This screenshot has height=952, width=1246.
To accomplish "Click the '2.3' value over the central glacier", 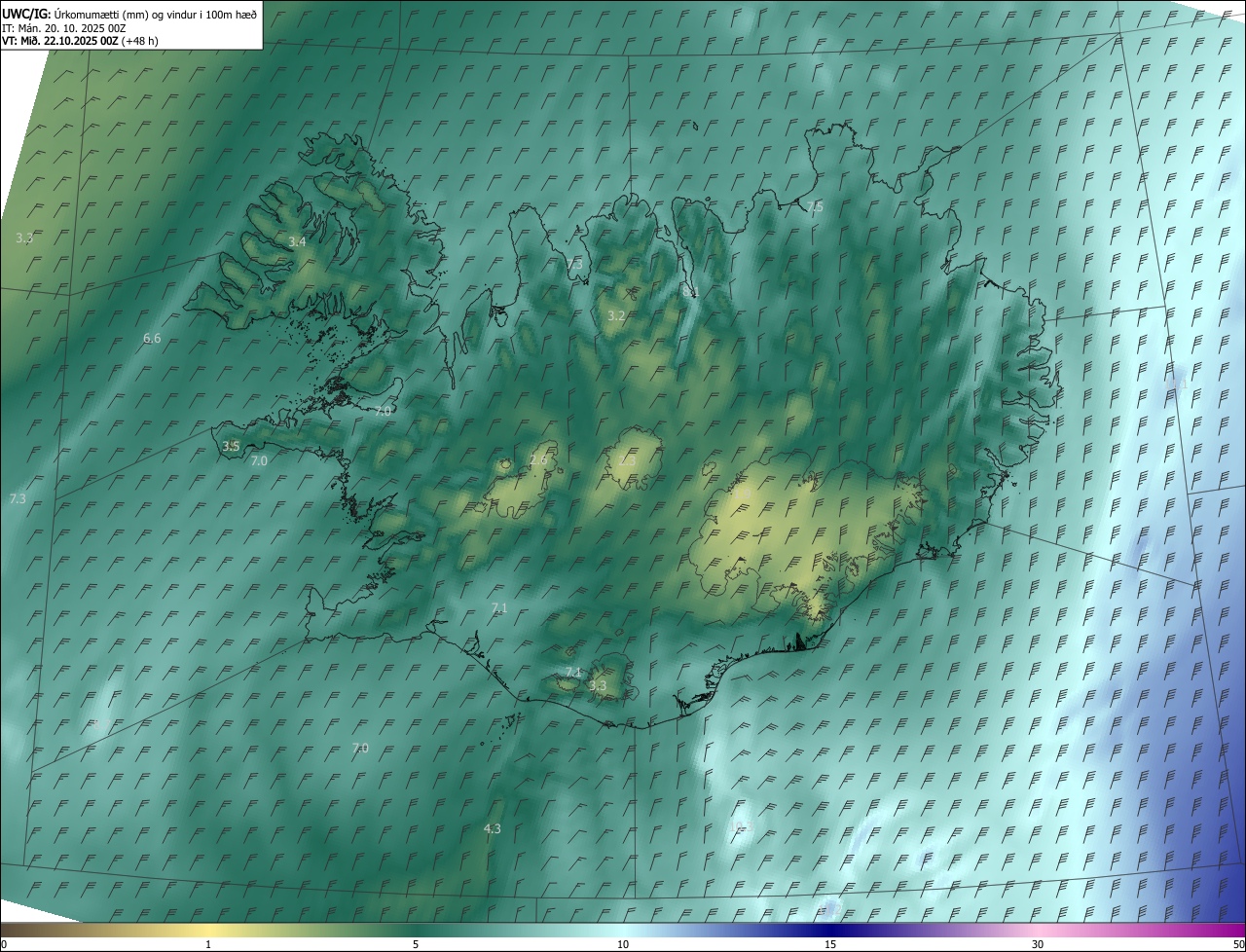I will click(629, 460).
